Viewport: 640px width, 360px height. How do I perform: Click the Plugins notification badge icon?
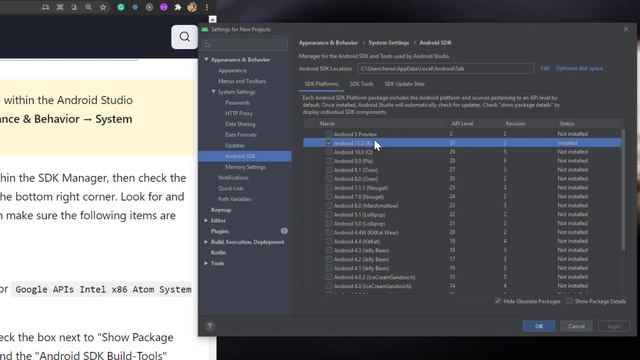[x=284, y=231]
